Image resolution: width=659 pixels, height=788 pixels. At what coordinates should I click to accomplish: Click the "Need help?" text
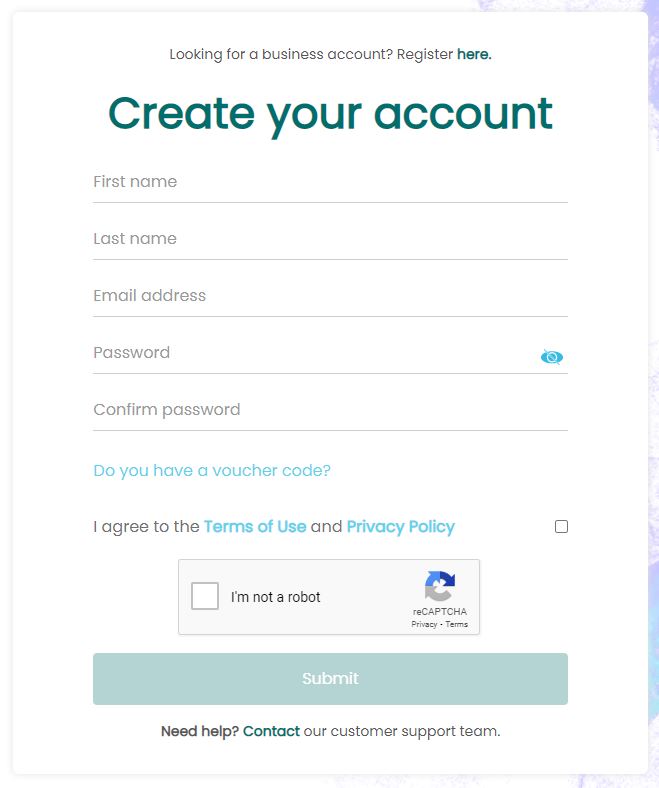click(200, 731)
